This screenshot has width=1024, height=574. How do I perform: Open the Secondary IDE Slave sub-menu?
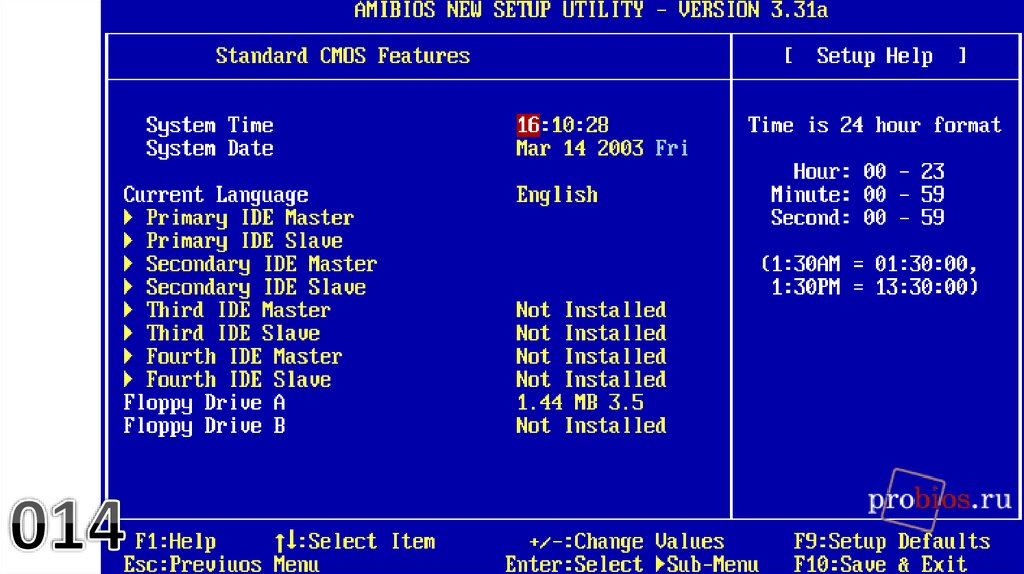pos(256,287)
